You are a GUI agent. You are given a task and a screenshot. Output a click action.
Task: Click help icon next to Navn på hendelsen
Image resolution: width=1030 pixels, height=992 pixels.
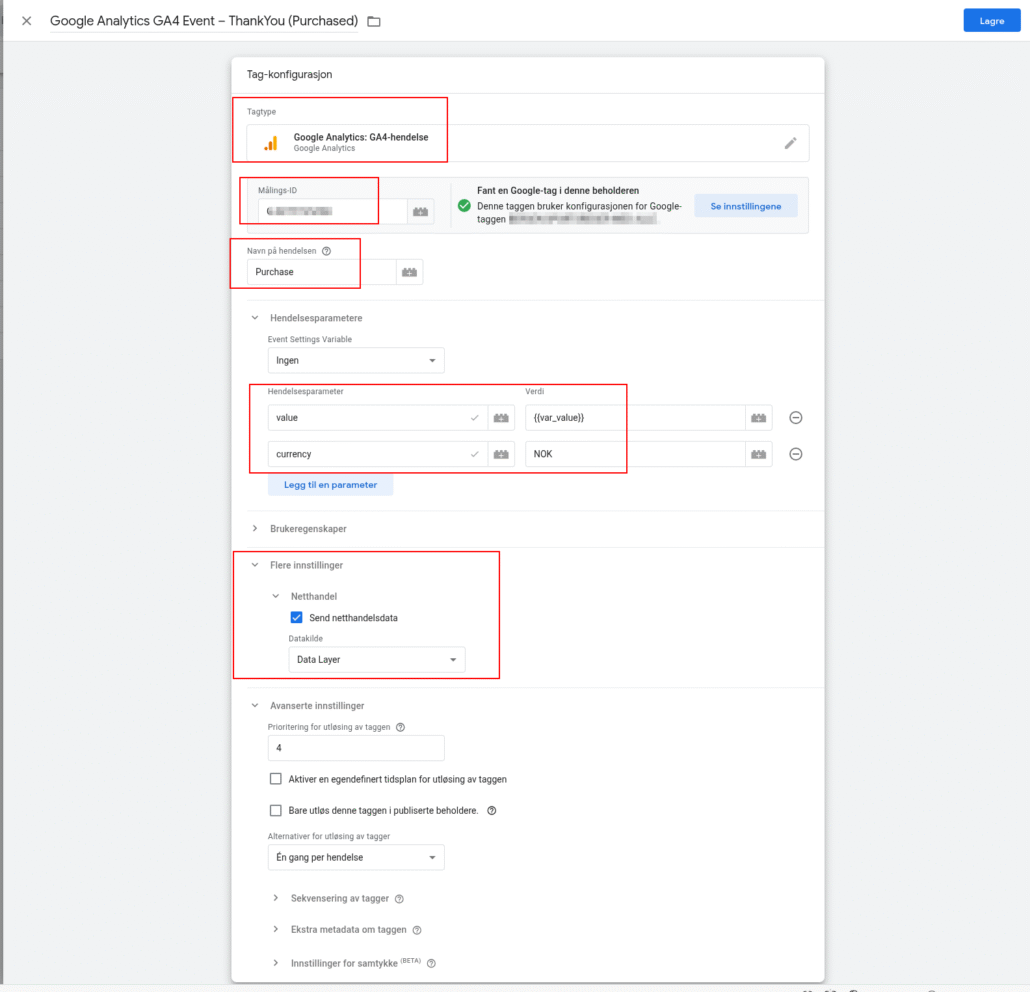tap(326, 251)
